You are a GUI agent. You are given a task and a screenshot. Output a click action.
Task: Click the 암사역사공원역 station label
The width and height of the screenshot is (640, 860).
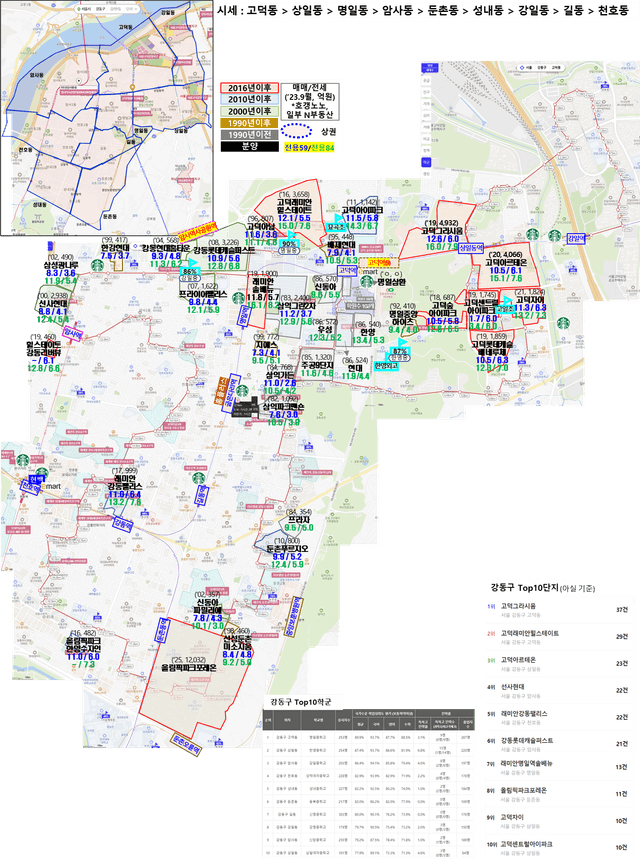(198, 232)
